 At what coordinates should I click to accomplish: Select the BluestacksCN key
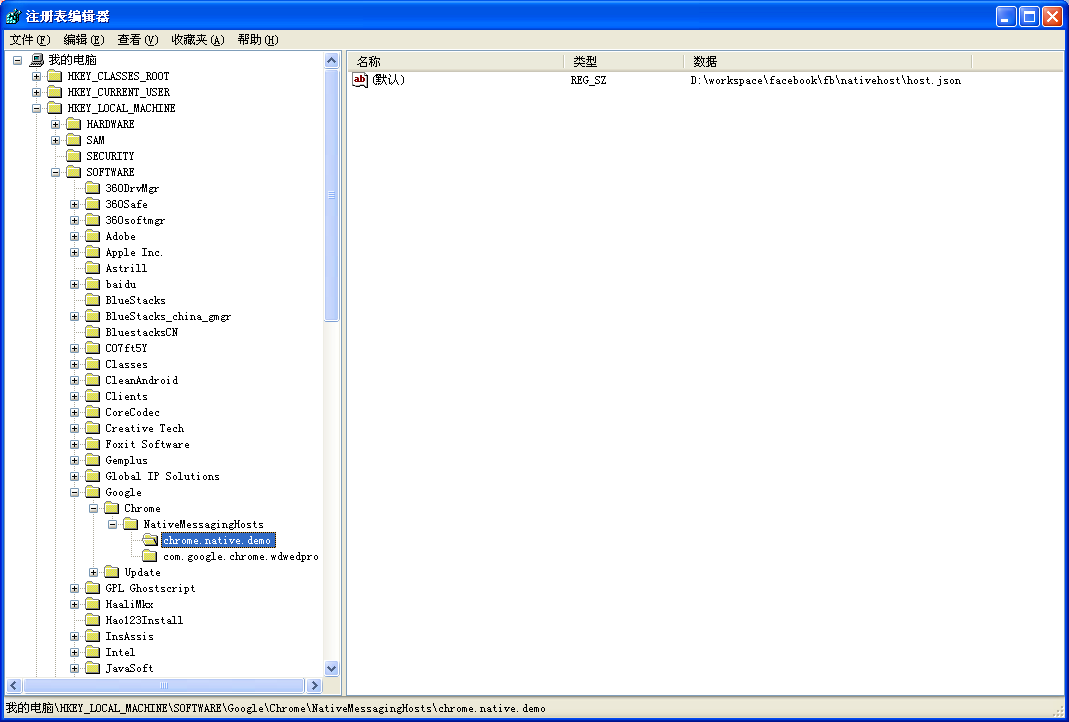[x=142, y=333]
